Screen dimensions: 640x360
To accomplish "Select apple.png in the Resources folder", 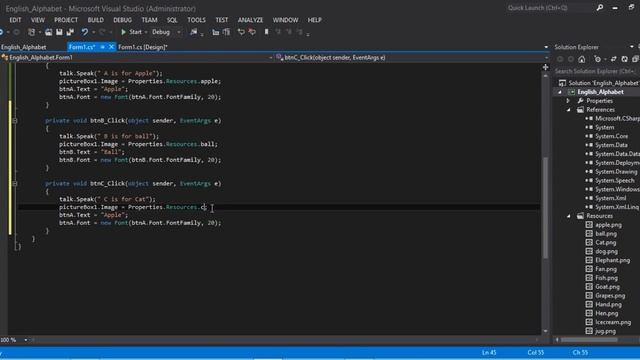I will [x=608, y=225].
